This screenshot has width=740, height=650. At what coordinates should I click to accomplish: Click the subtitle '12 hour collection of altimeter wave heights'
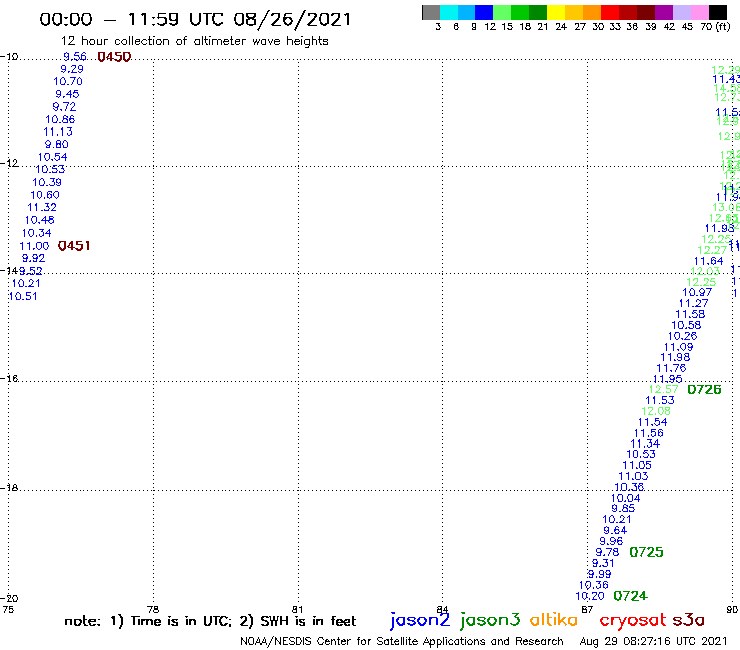tap(194, 42)
